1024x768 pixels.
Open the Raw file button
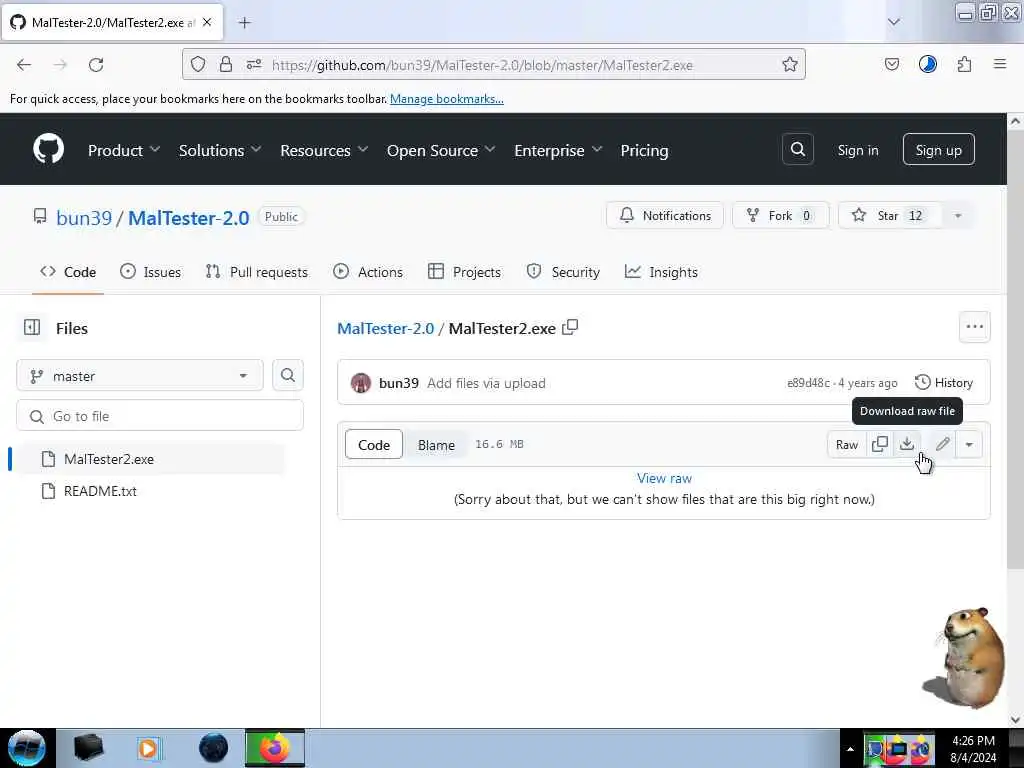tap(846, 444)
